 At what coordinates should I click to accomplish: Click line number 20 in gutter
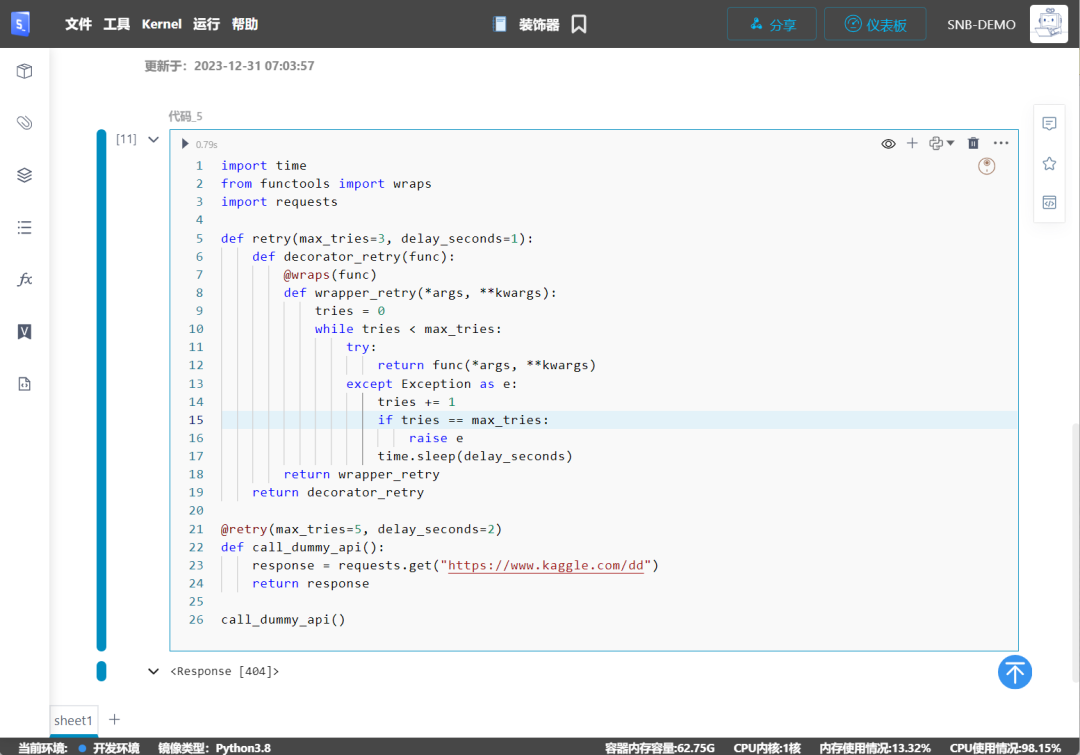pos(196,510)
